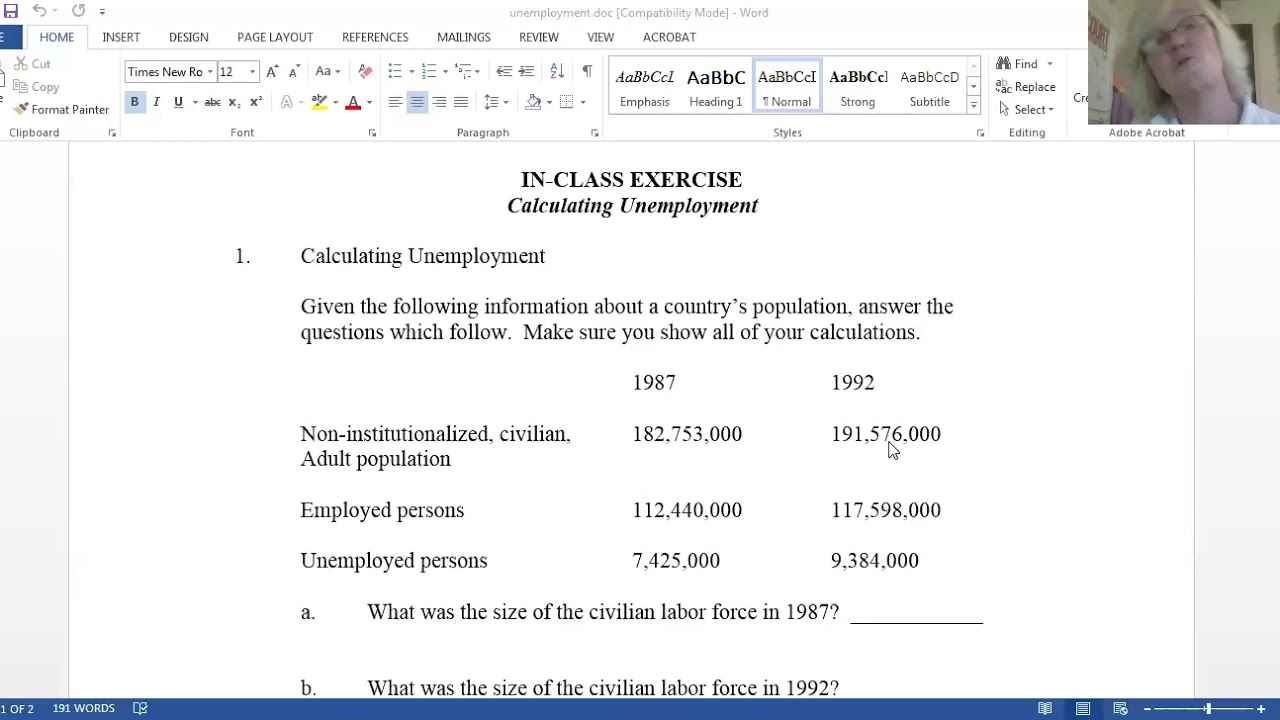Insert a bulleted list
Image resolution: width=1280 pixels, height=720 pixels.
(395, 72)
